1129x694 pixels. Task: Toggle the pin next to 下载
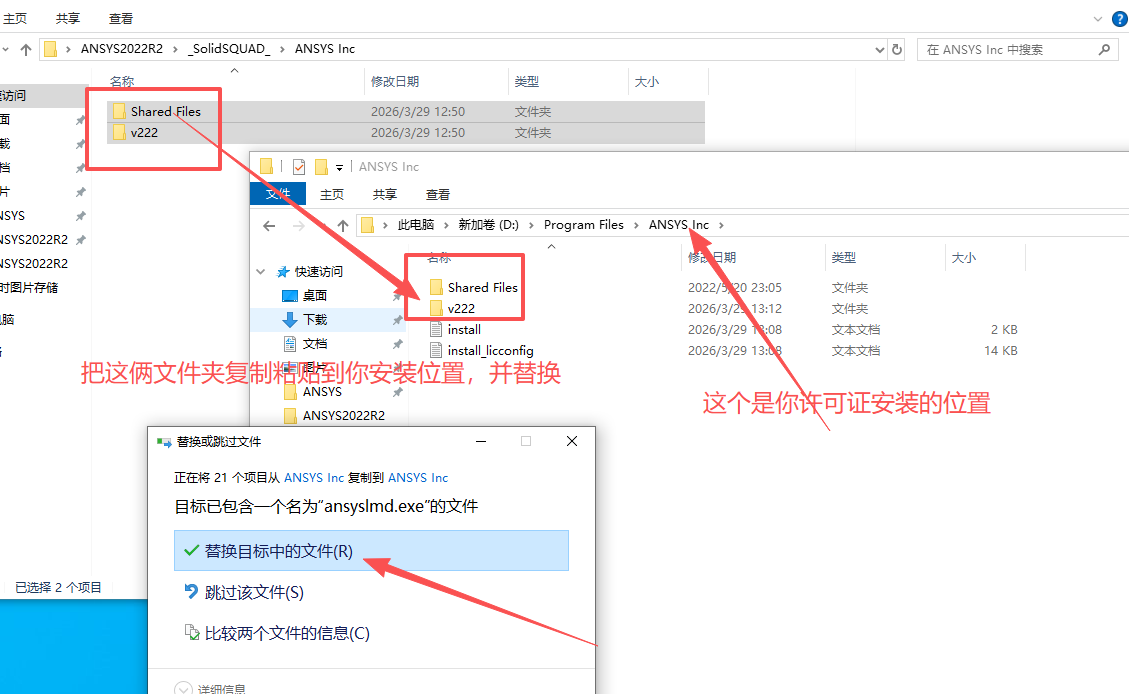(397, 318)
